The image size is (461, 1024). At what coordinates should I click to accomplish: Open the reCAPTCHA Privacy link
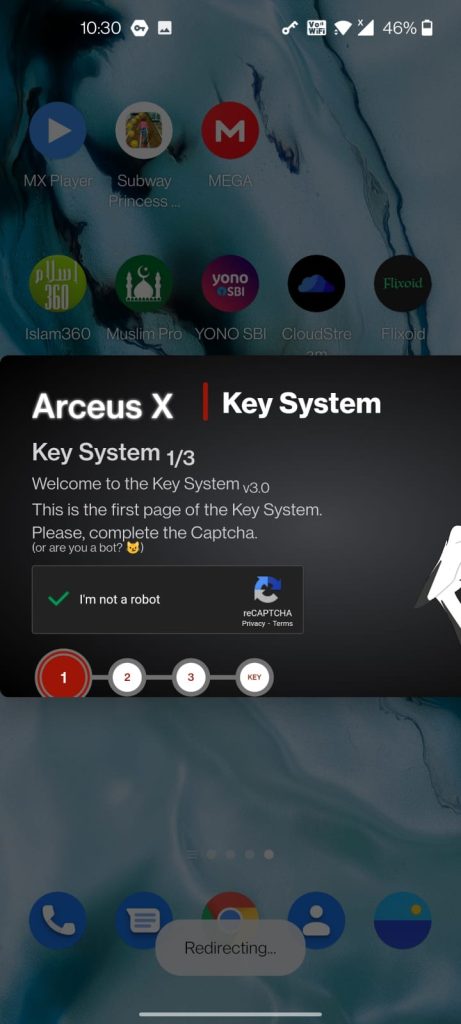point(253,624)
